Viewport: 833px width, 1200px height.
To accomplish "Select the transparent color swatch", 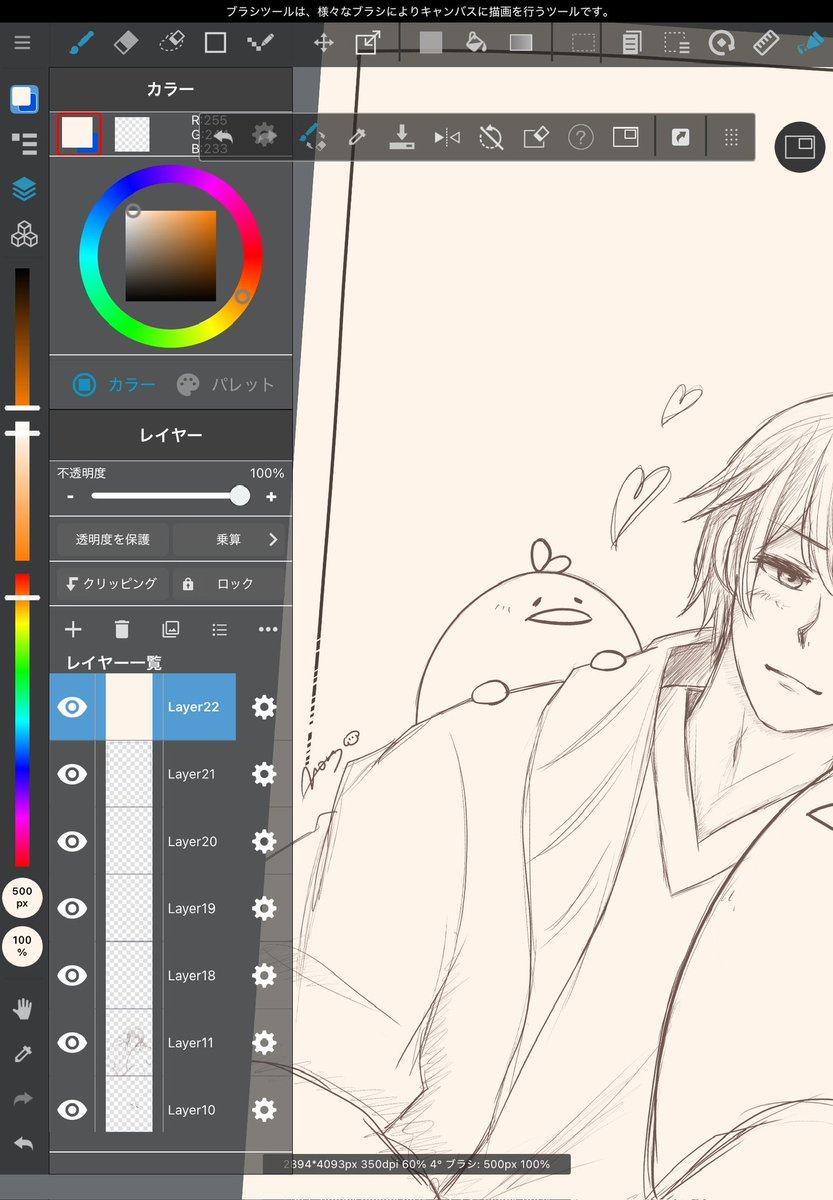I will (132, 133).
